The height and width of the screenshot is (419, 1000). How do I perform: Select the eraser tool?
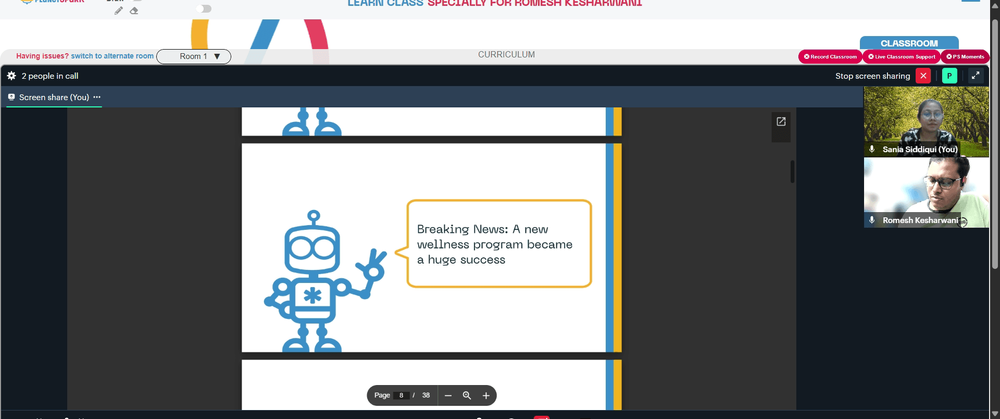tap(134, 11)
